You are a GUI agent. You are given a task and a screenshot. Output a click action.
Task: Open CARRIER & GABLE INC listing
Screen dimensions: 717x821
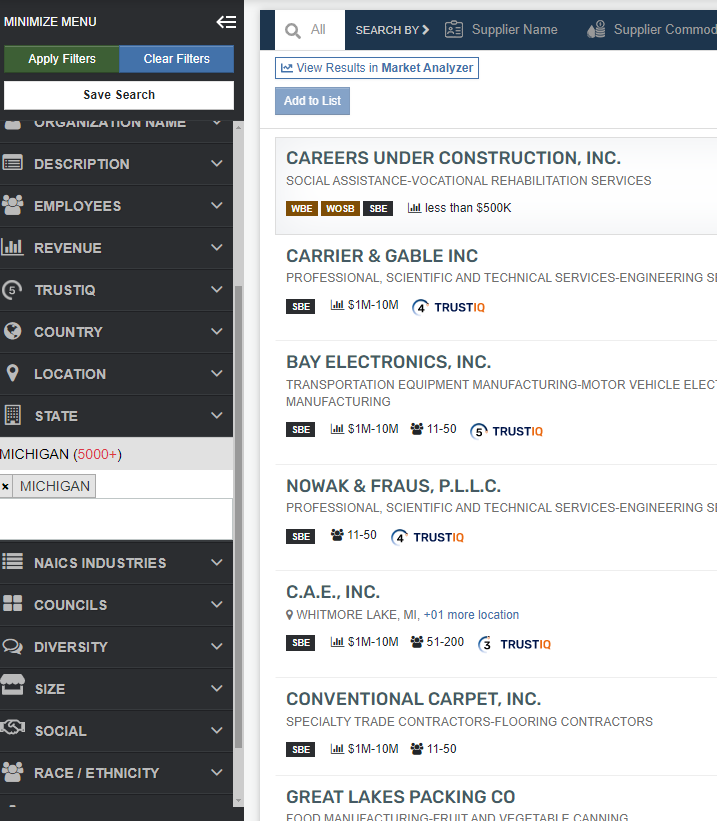point(382,256)
